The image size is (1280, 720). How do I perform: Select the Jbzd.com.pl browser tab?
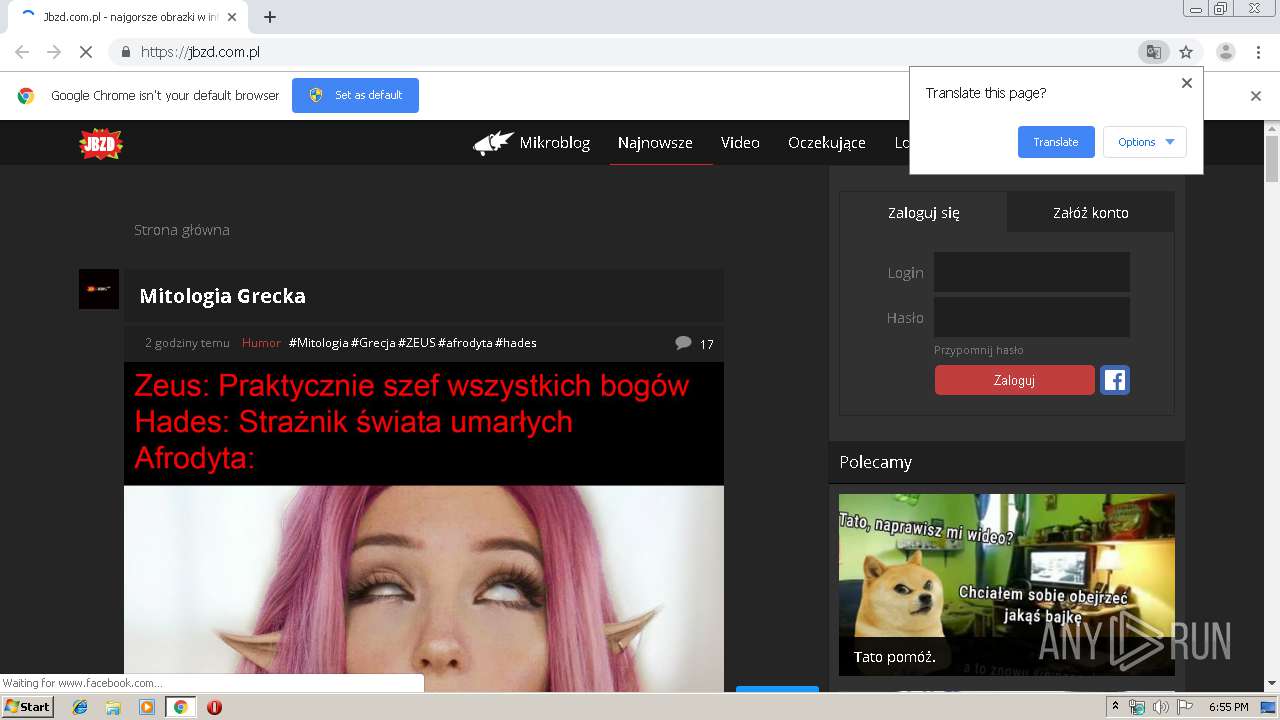click(x=130, y=17)
